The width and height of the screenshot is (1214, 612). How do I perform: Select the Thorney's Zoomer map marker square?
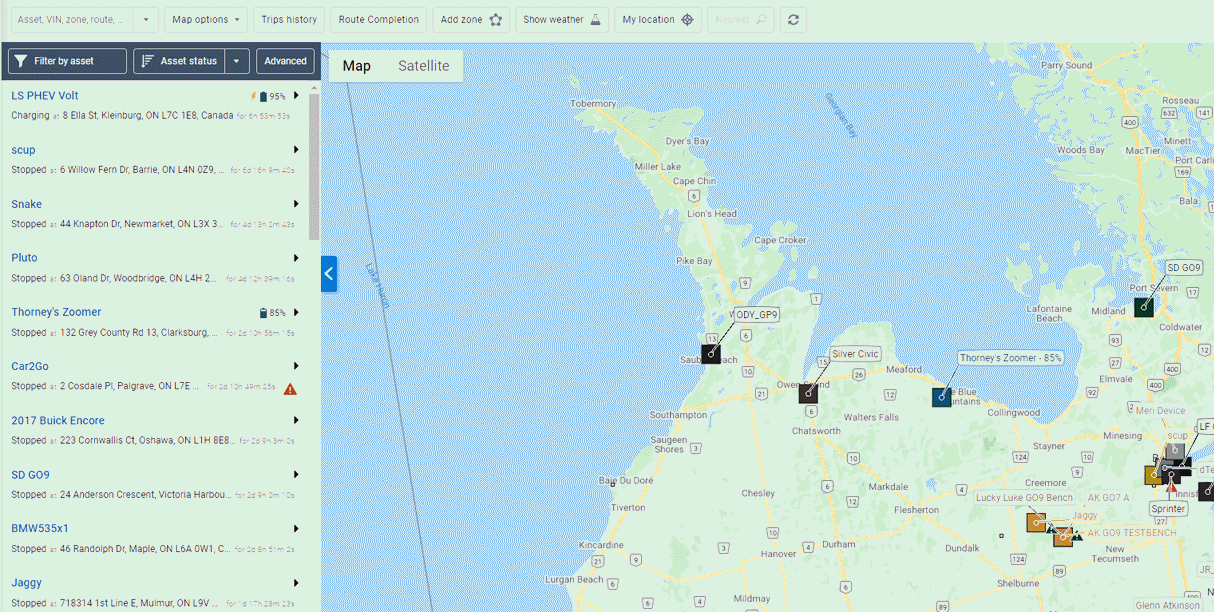tap(941, 397)
